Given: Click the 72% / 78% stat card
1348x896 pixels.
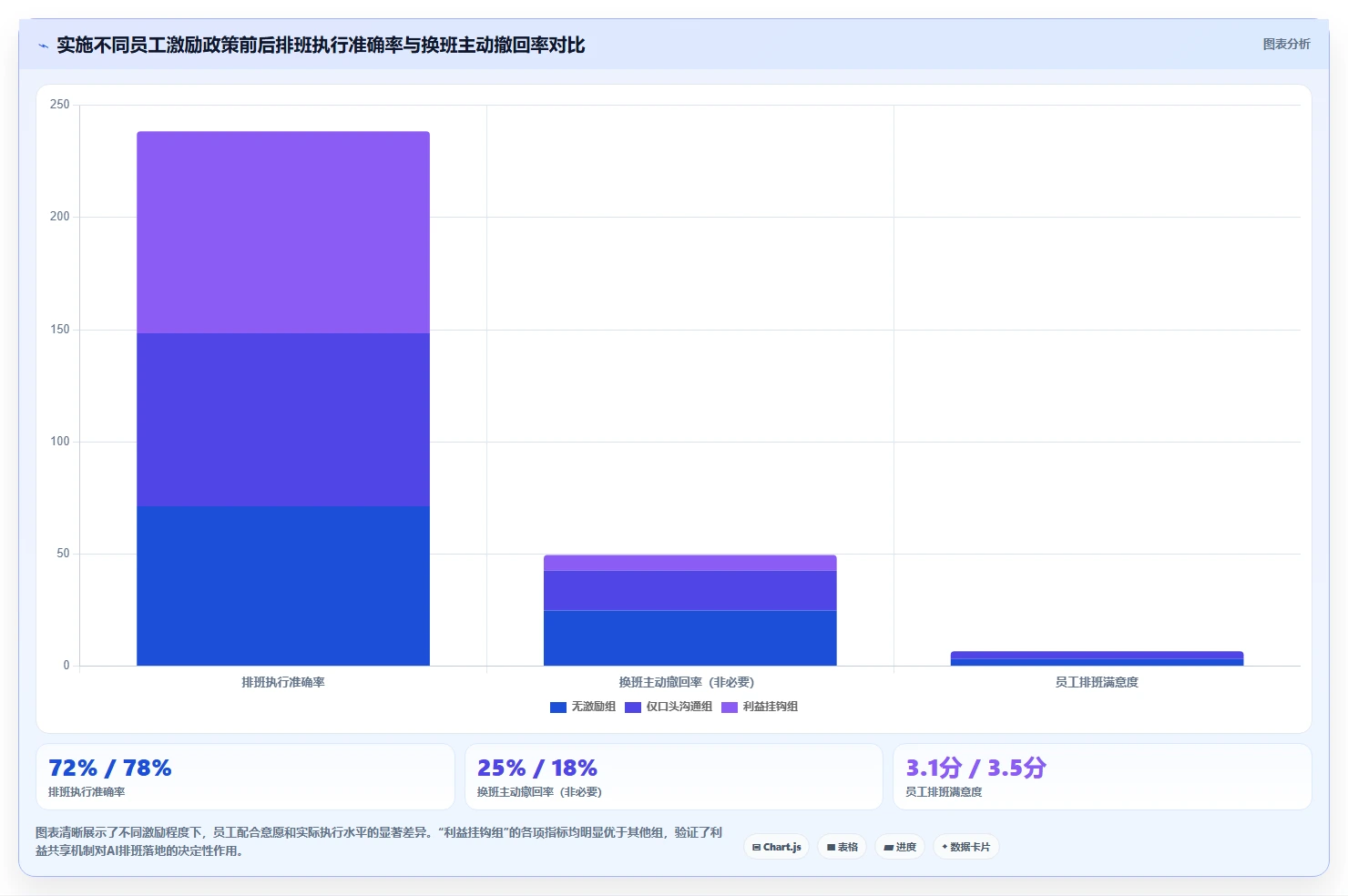Looking at the screenshot, I should [x=245, y=777].
